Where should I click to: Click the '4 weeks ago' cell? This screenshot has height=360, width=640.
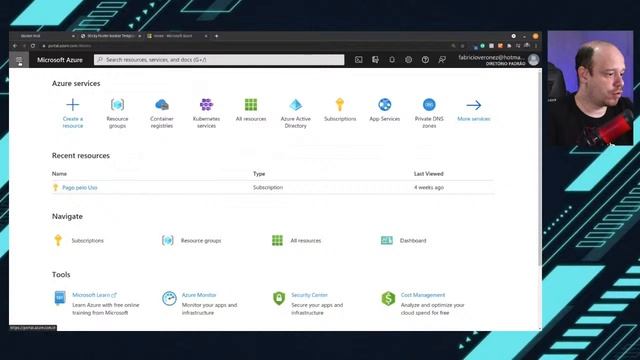429,188
